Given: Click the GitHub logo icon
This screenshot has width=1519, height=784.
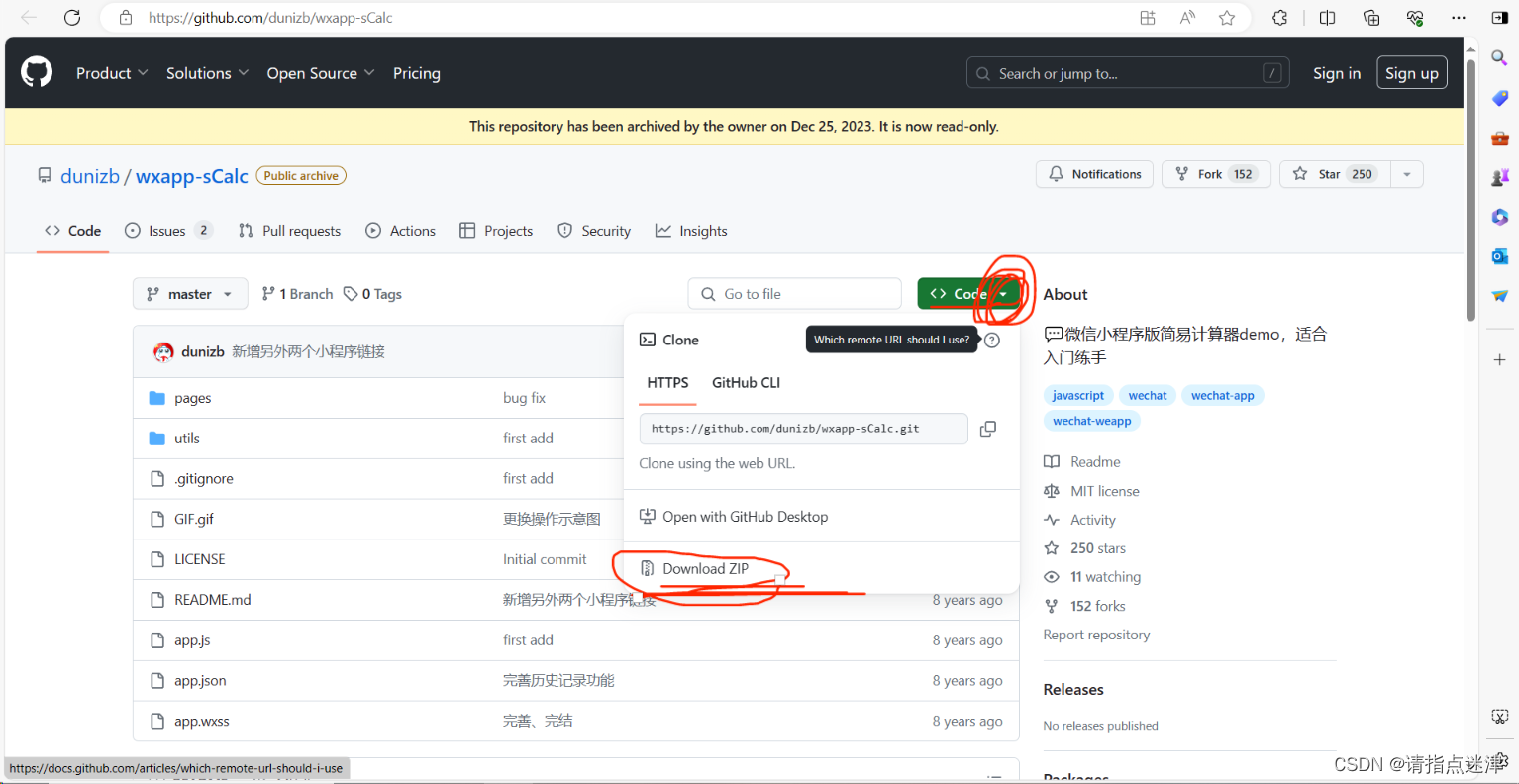Looking at the screenshot, I should point(37,72).
